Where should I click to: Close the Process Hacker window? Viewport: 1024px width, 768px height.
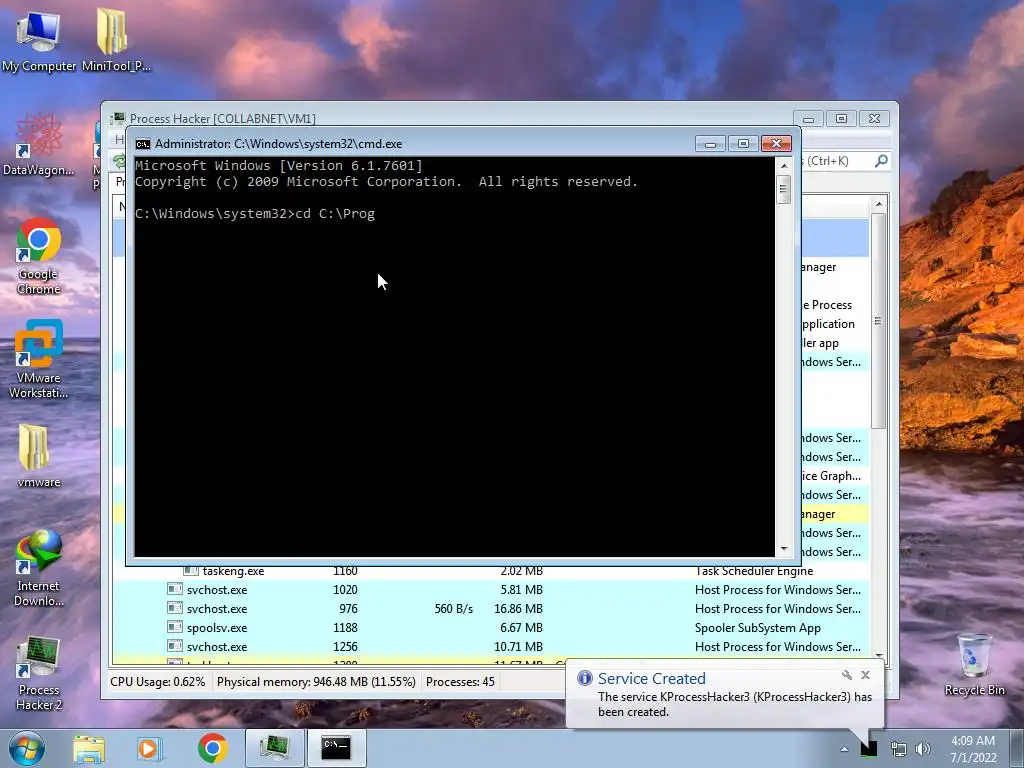[874, 119]
